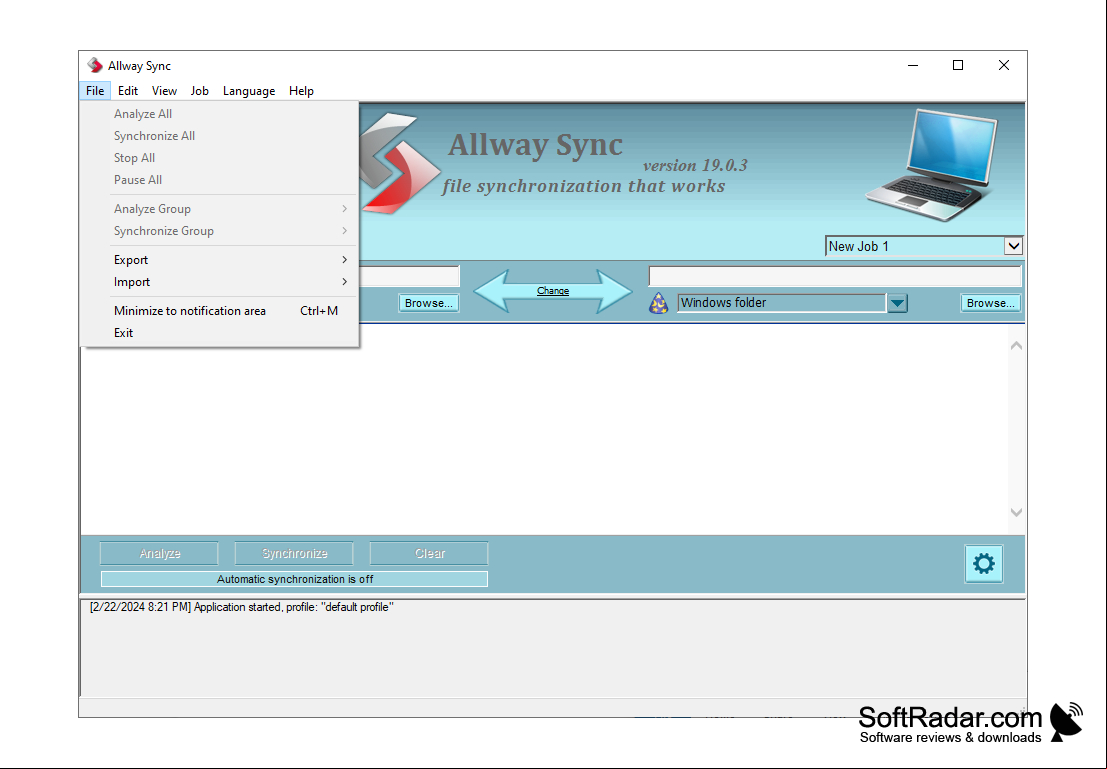
Task: Click the right folder path input field
Action: click(x=834, y=276)
